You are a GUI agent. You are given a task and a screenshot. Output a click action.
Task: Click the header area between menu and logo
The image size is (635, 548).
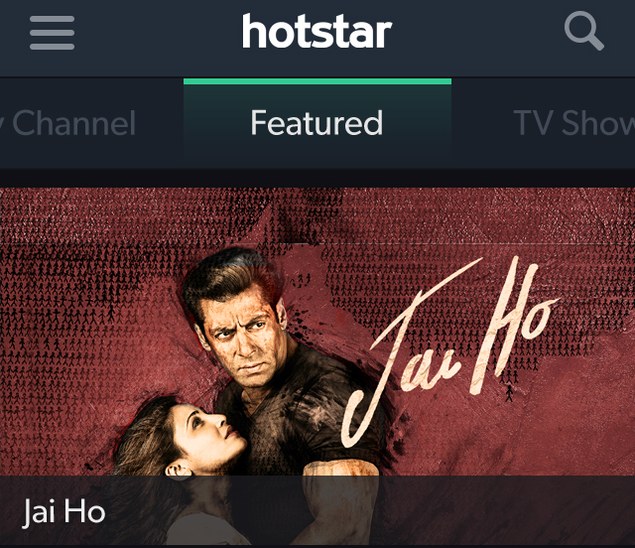tap(158, 32)
